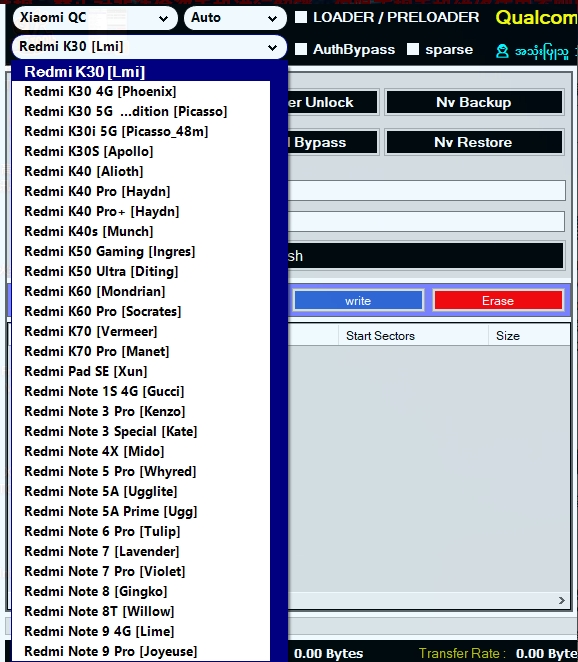Select Redmi Note 1S 4G [Gucci]

pyautogui.click(x=141, y=391)
